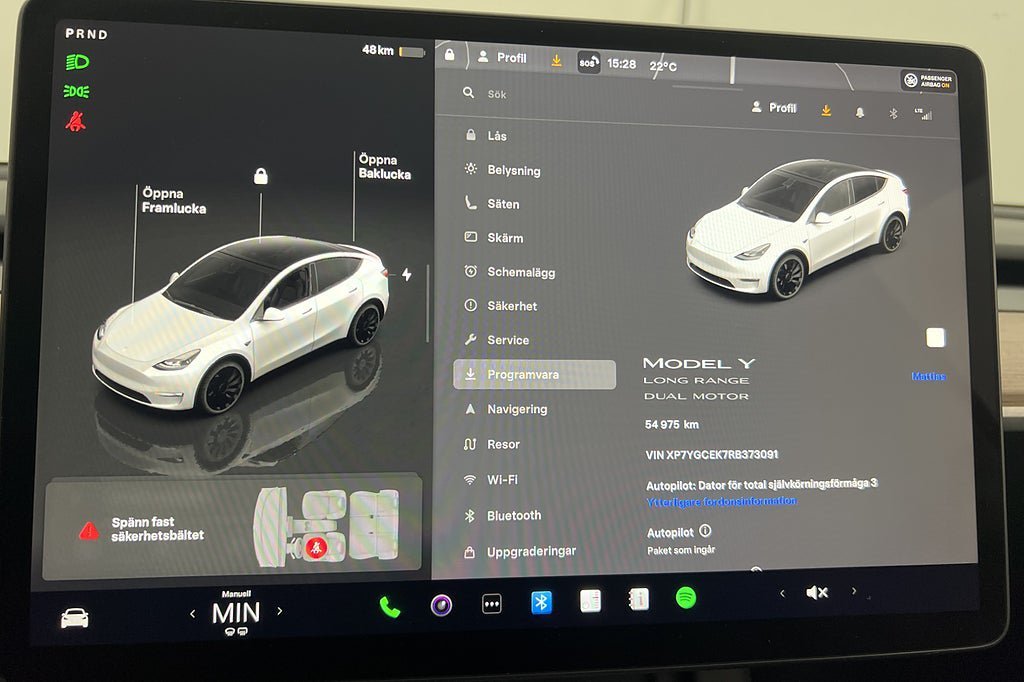Image resolution: width=1024 pixels, height=682 pixels.
Task: Tap the Öppna Baklucka button
Action: pyautogui.click(x=384, y=167)
